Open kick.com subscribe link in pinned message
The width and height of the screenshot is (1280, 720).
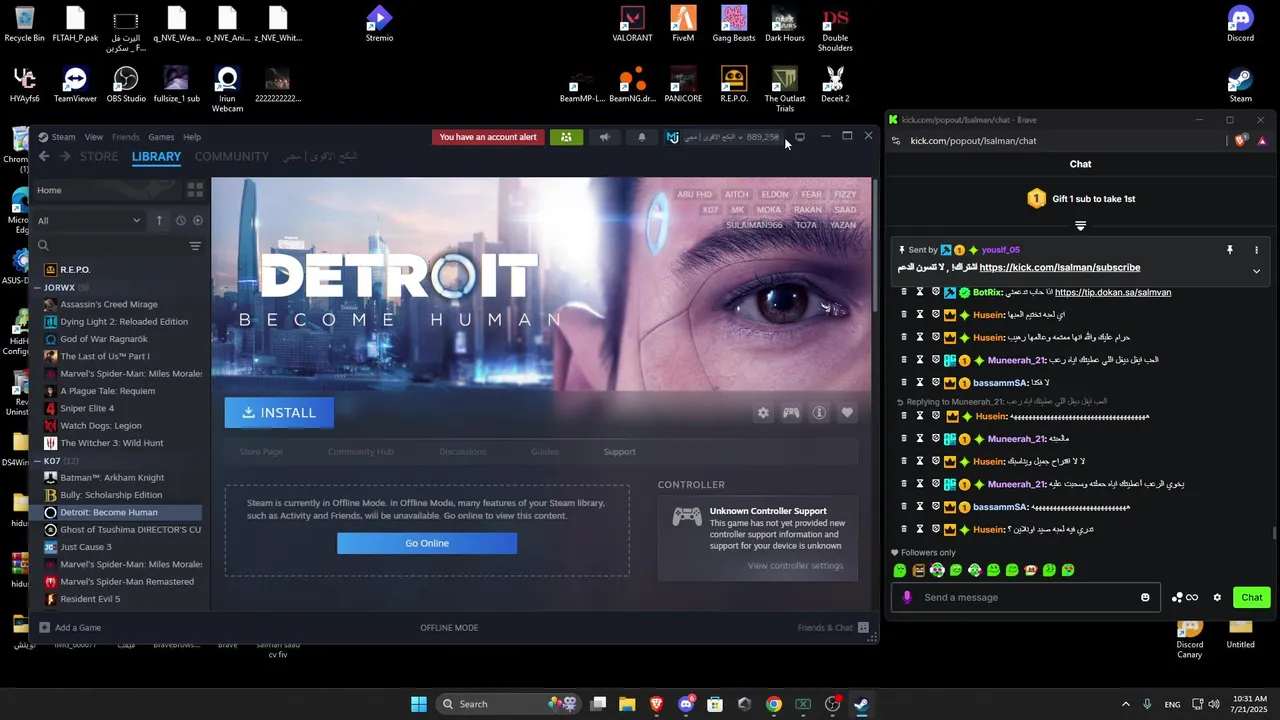[x=1060, y=268]
